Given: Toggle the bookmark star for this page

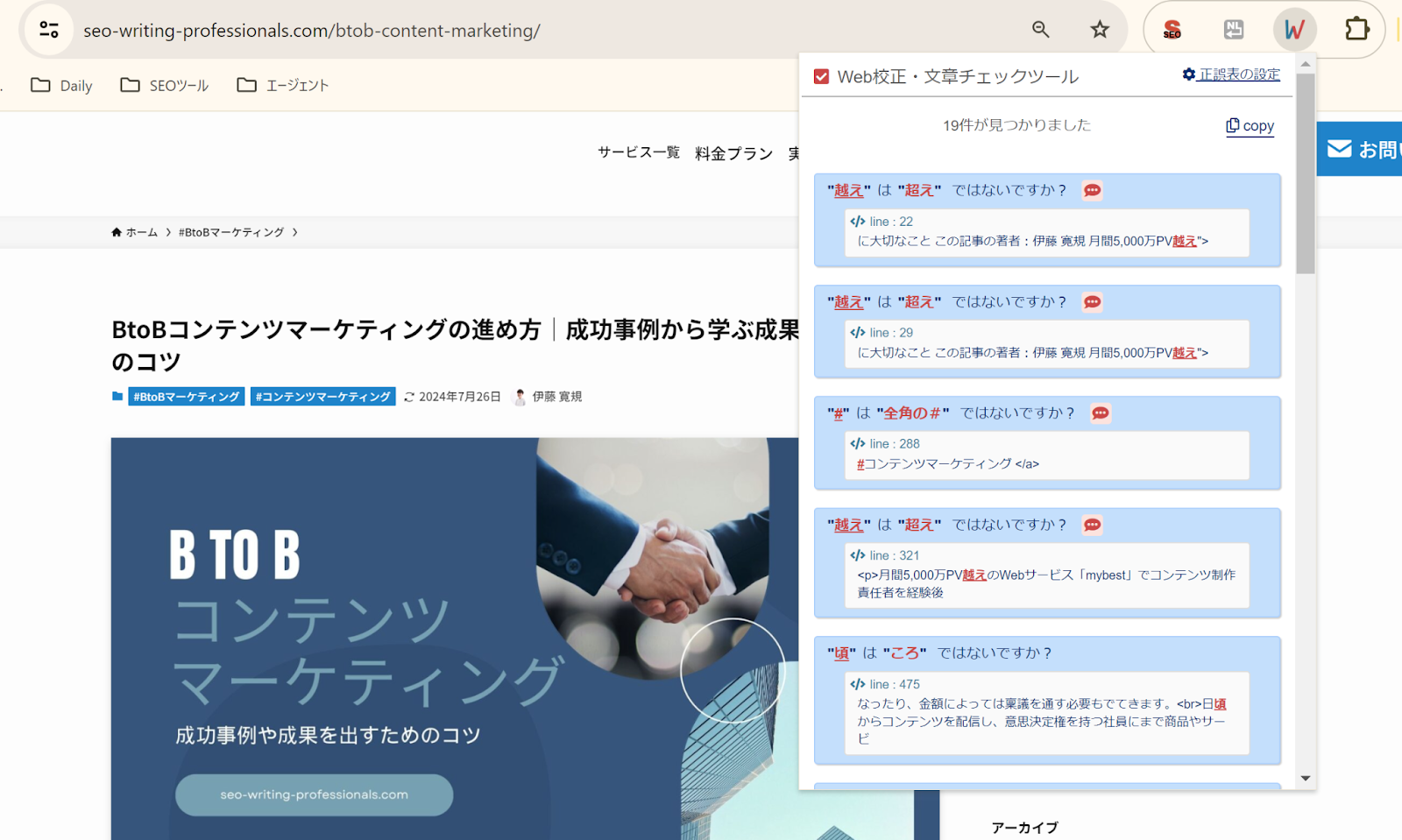Looking at the screenshot, I should pyautogui.click(x=1099, y=29).
